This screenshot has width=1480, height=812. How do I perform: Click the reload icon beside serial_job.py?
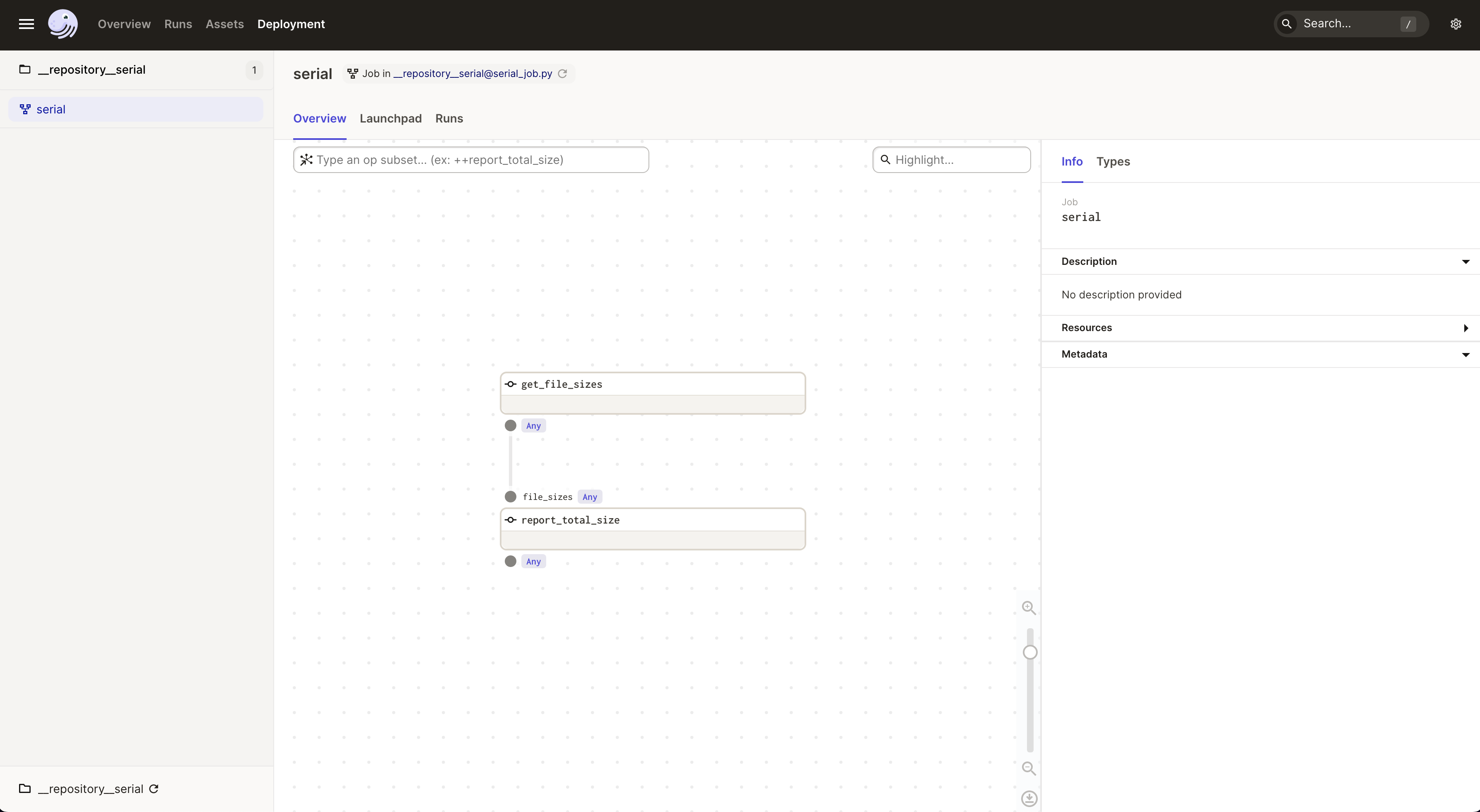coord(563,74)
